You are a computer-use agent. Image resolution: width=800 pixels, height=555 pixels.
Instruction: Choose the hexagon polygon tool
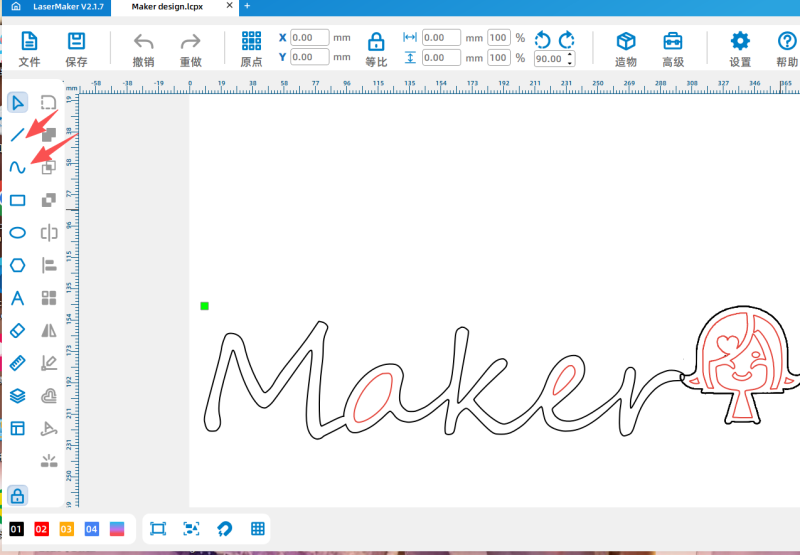pos(17,265)
